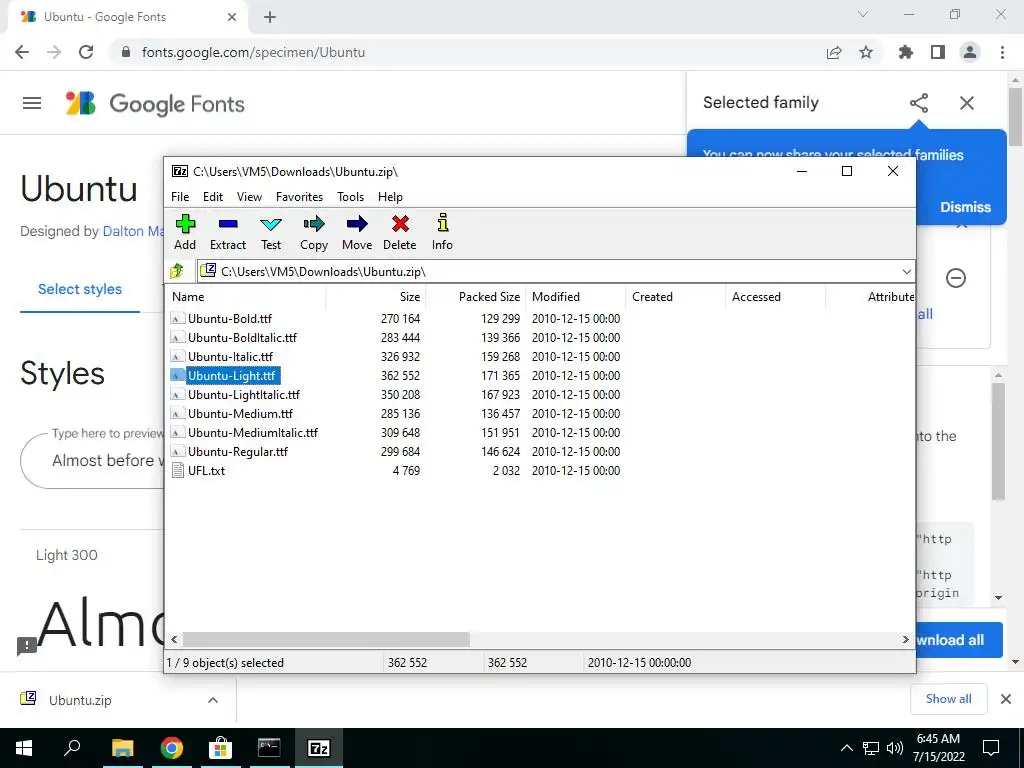The image size is (1024, 768).
Task: Select Ubuntu-Regular.ttf file
Action: (238, 451)
